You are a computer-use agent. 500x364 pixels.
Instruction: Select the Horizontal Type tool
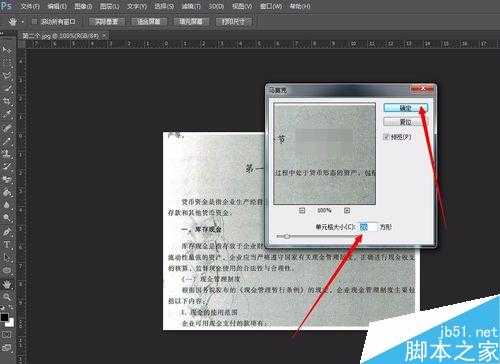[x=7, y=244]
